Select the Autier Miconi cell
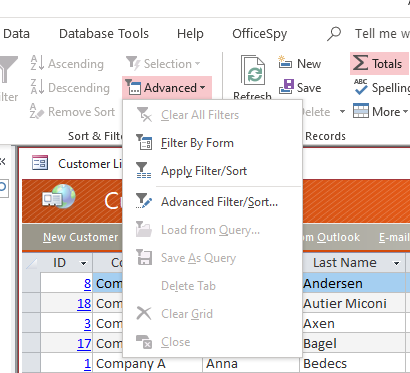This screenshot has height=373, width=410. click(353, 303)
